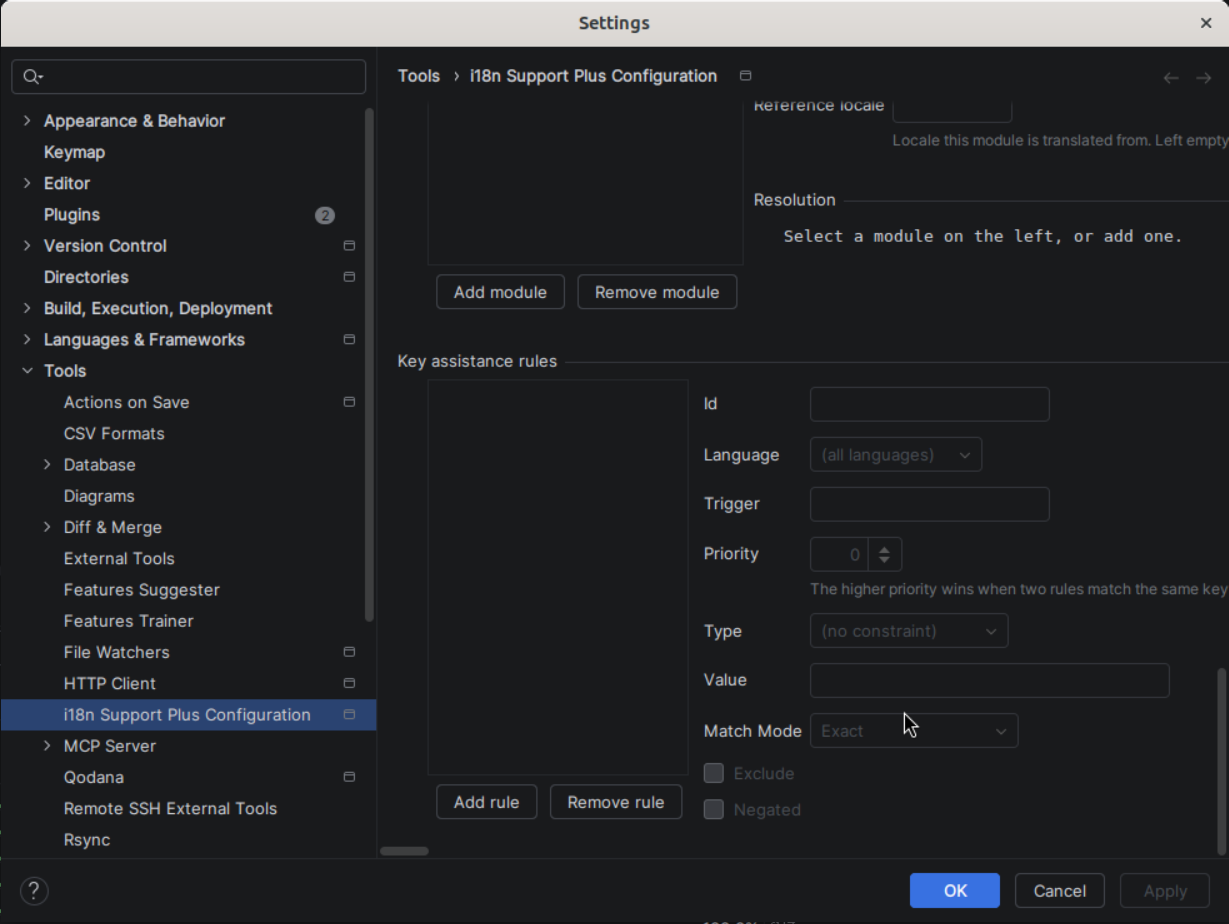
Task: Click the Trigger input field
Action: tap(930, 504)
